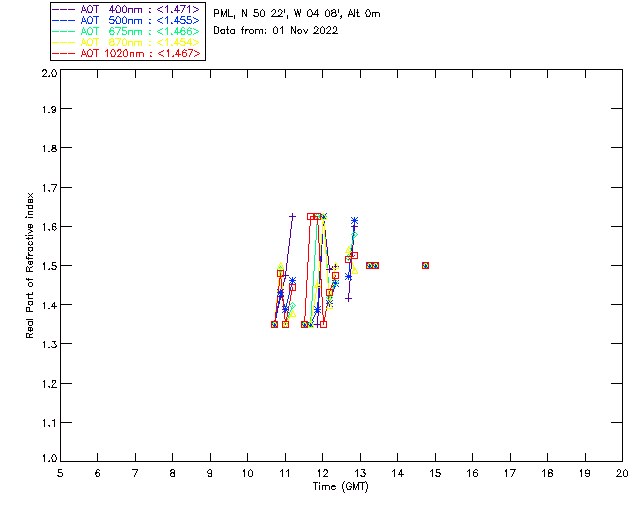Click the purple plus marker at 1.62 near 11.2 GMT
Viewport: 640px width, 512px height.
tap(292, 216)
